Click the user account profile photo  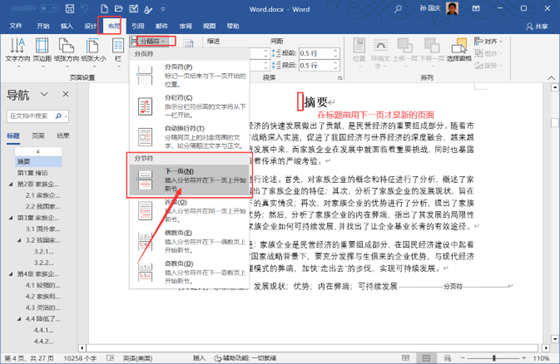pyautogui.click(x=452, y=9)
